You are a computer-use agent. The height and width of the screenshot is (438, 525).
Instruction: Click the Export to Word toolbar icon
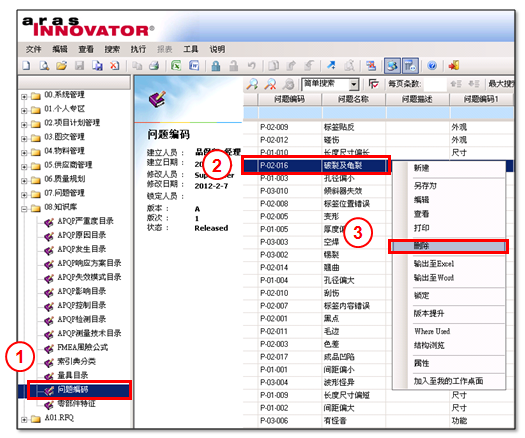(x=194, y=66)
